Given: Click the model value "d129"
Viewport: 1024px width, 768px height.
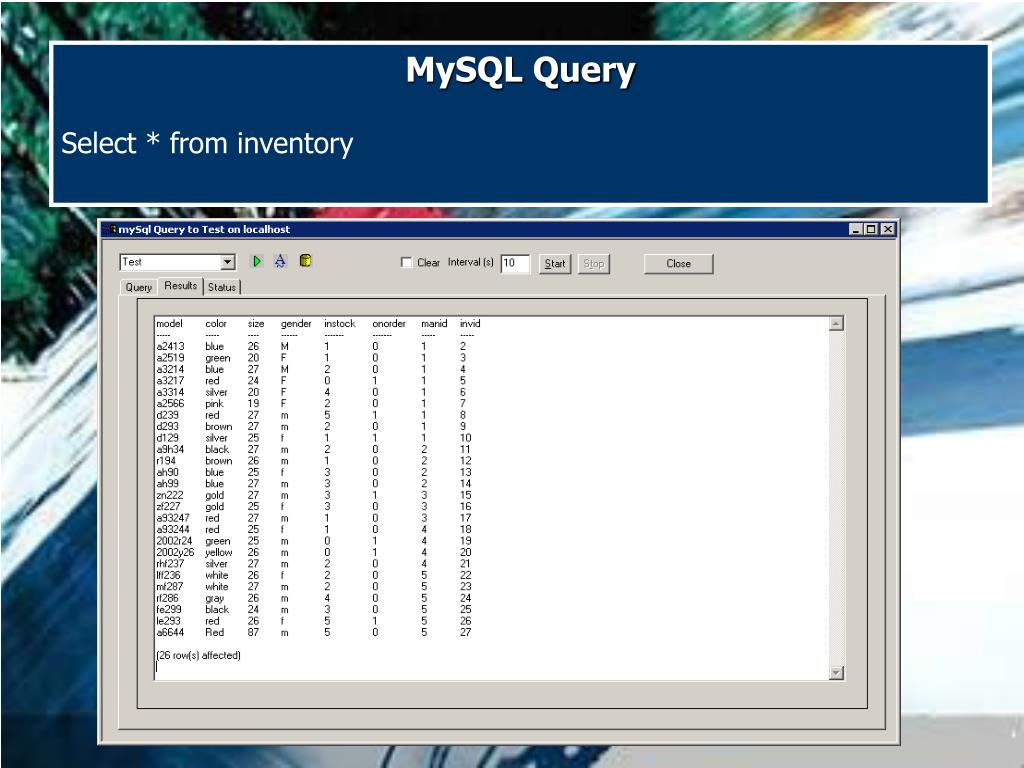Looking at the screenshot, I should click(x=167, y=438).
